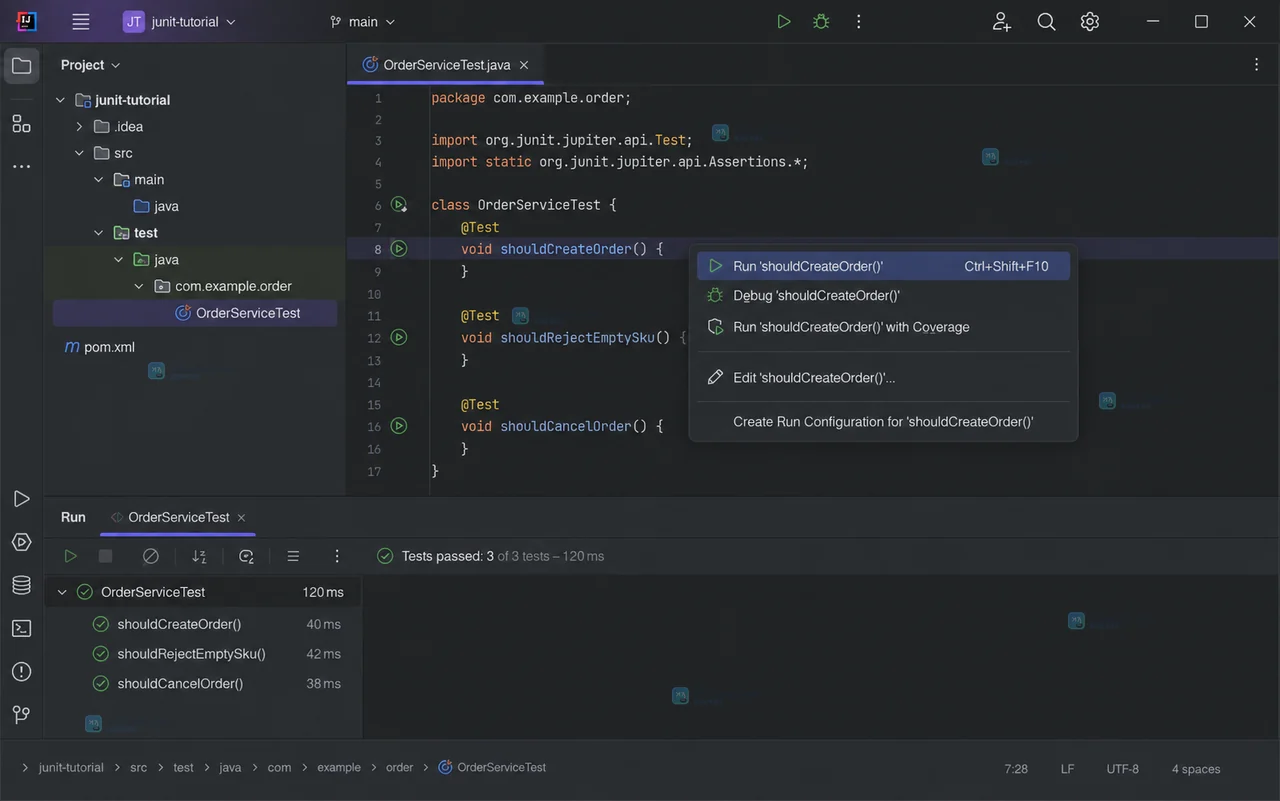Collapse OrderServiceTest results node
The image size is (1280, 801).
click(62, 592)
